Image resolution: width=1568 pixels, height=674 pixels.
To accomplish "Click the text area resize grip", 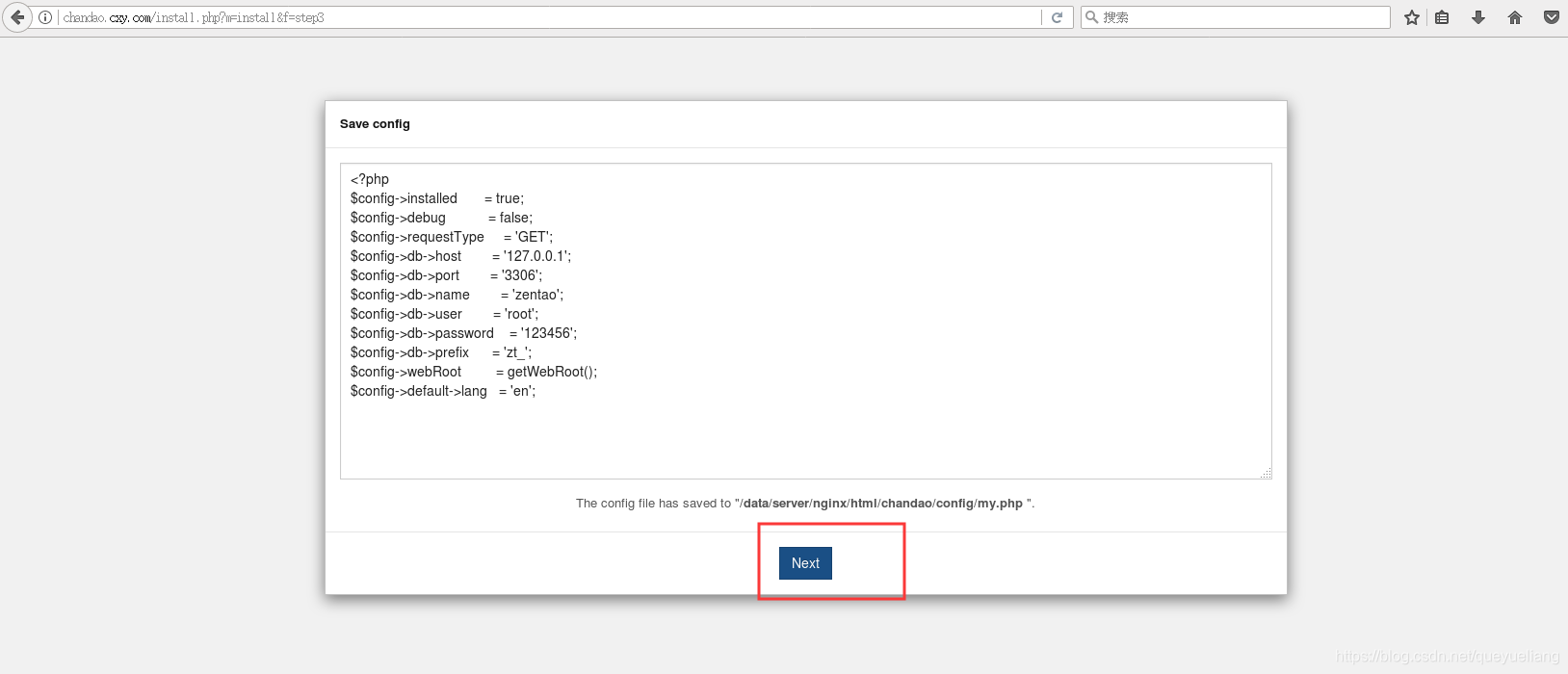I will [1266, 473].
